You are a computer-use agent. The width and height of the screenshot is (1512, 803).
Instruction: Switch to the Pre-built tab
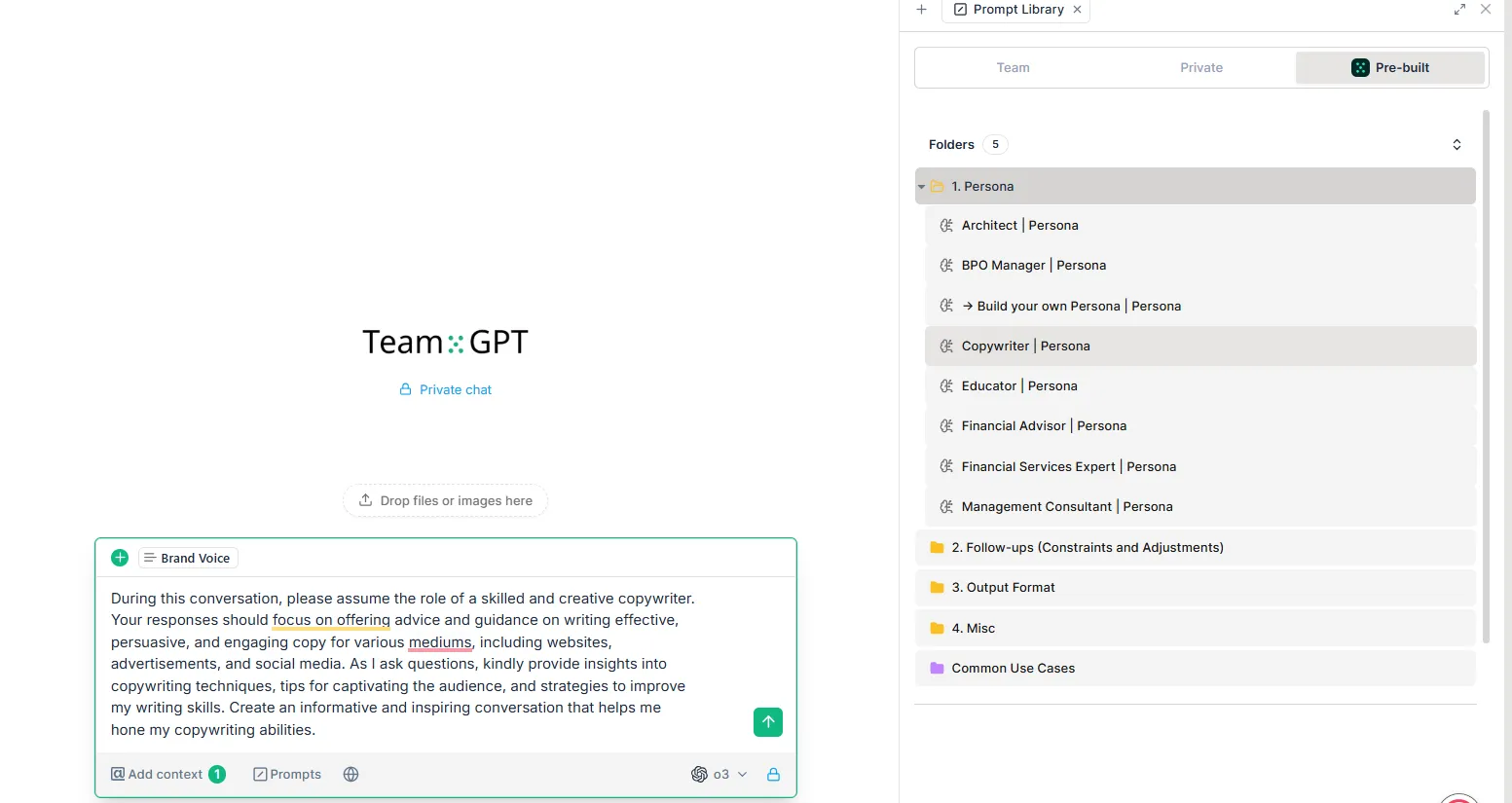1390,68
